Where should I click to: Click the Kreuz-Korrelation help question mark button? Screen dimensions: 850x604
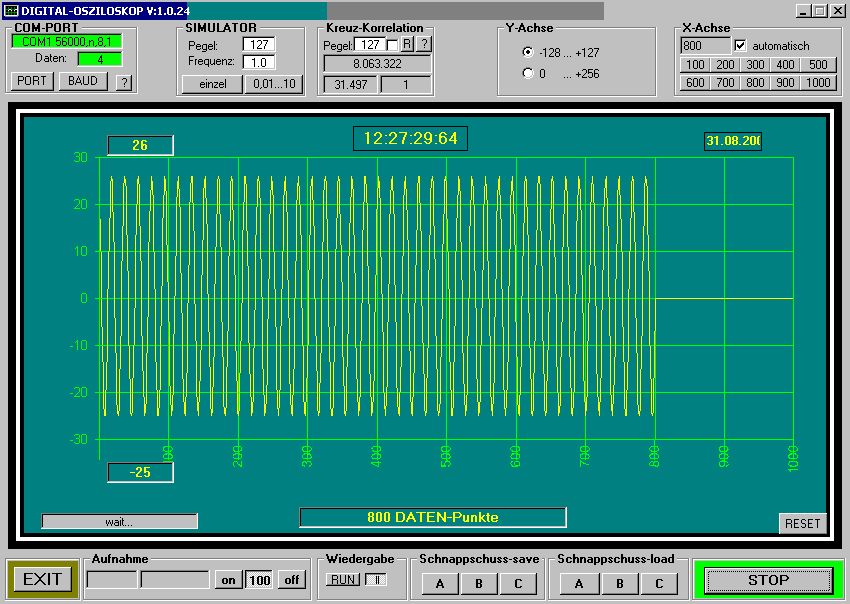tap(424, 45)
